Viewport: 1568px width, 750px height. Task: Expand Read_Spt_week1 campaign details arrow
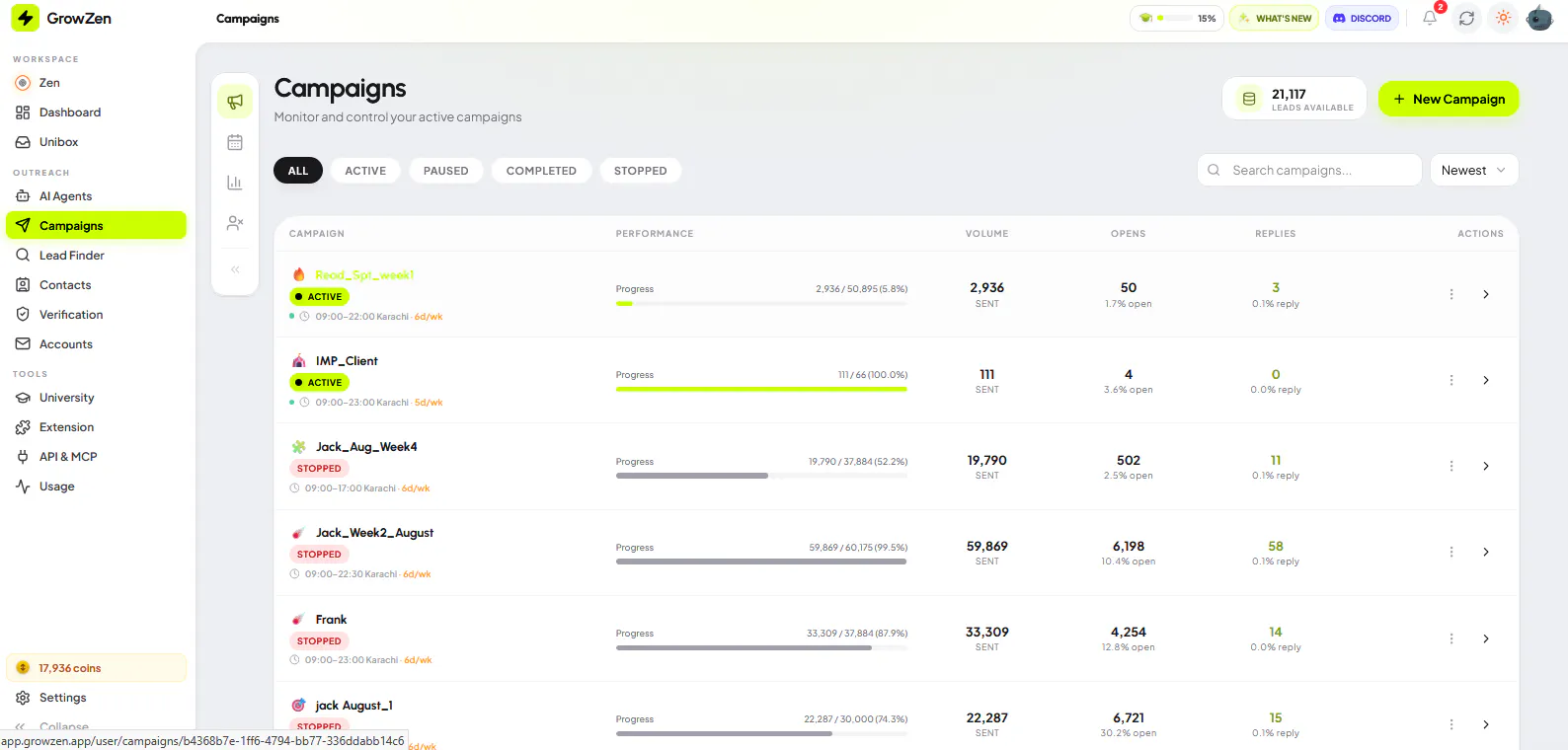point(1486,294)
